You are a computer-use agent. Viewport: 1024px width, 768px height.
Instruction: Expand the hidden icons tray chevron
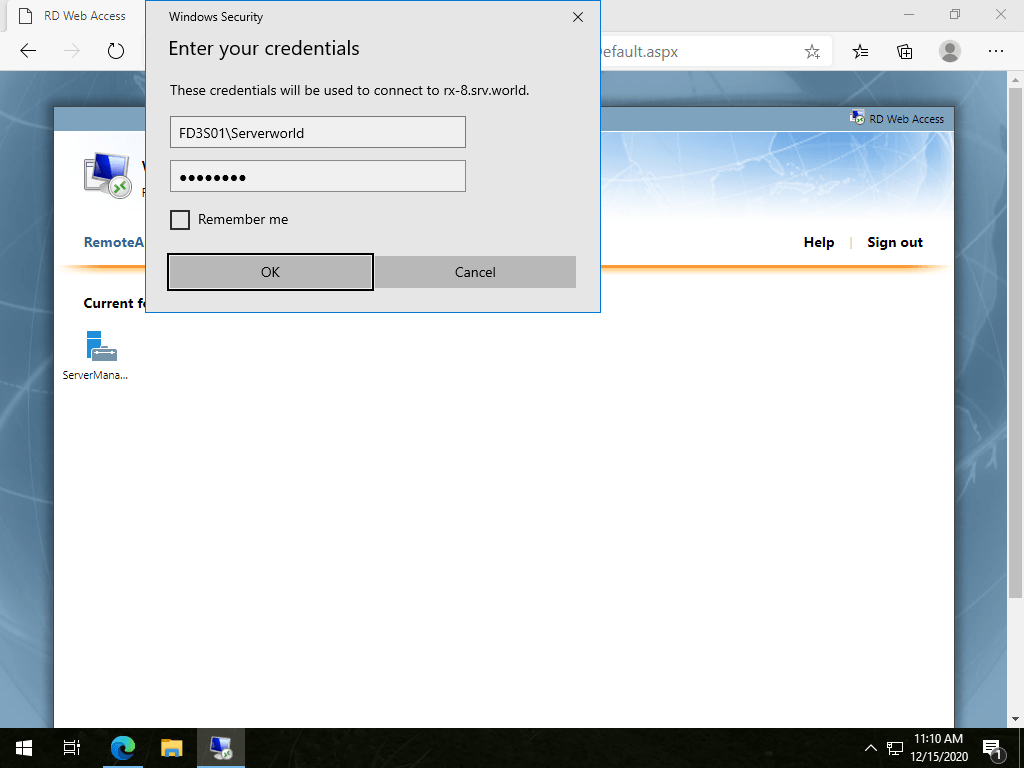point(870,747)
